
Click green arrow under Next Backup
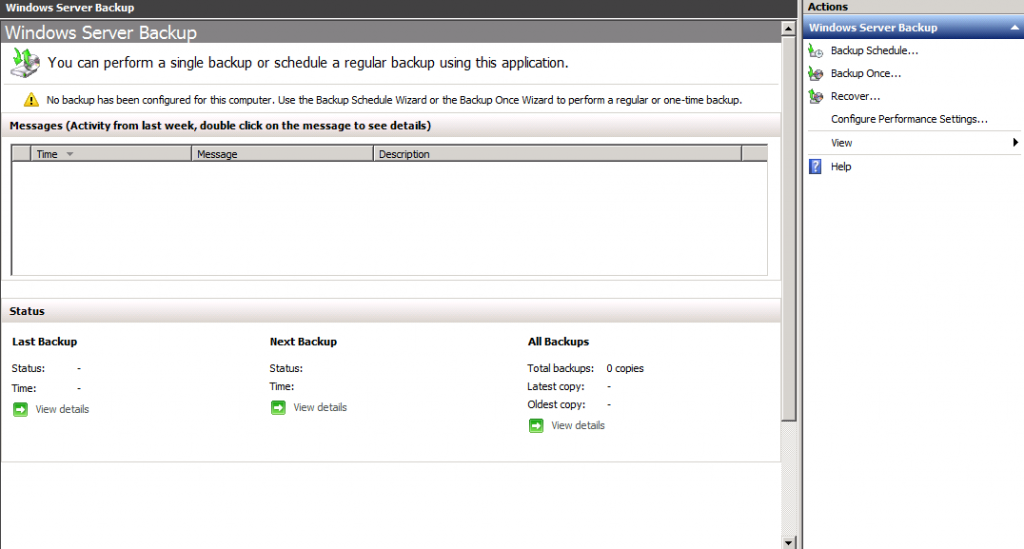coord(278,407)
